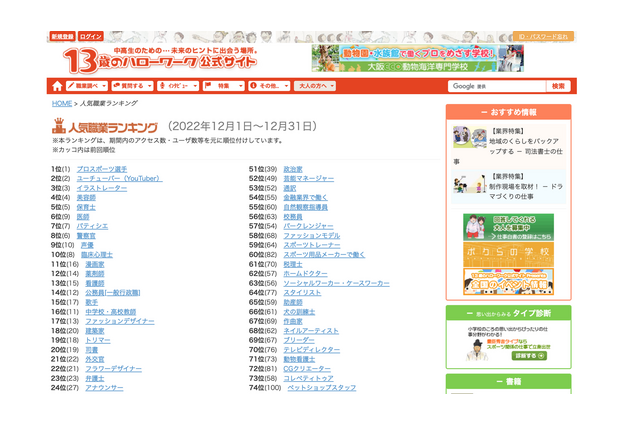
Task: Open the プロスポーツ選手 job link
Action: point(101,169)
